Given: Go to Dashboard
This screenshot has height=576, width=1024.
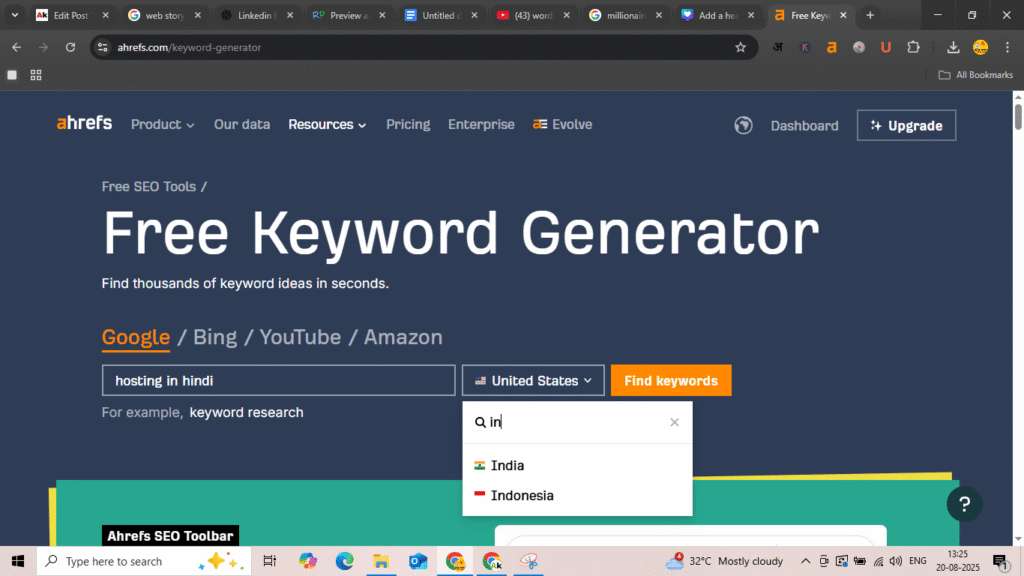Looking at the screenshot, I should (x=804, y=125).
